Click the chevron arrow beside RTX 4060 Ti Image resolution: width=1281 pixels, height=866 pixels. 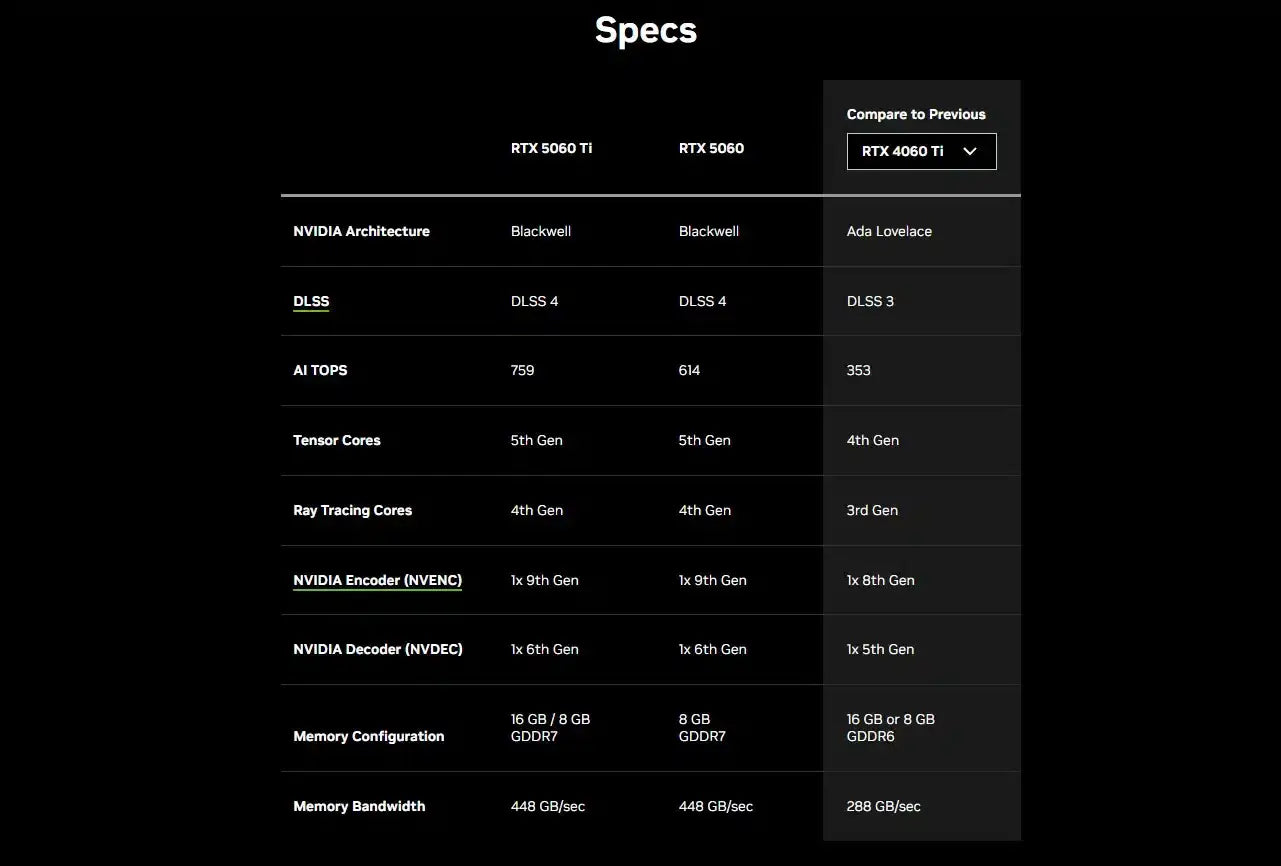tap(969, 152)
